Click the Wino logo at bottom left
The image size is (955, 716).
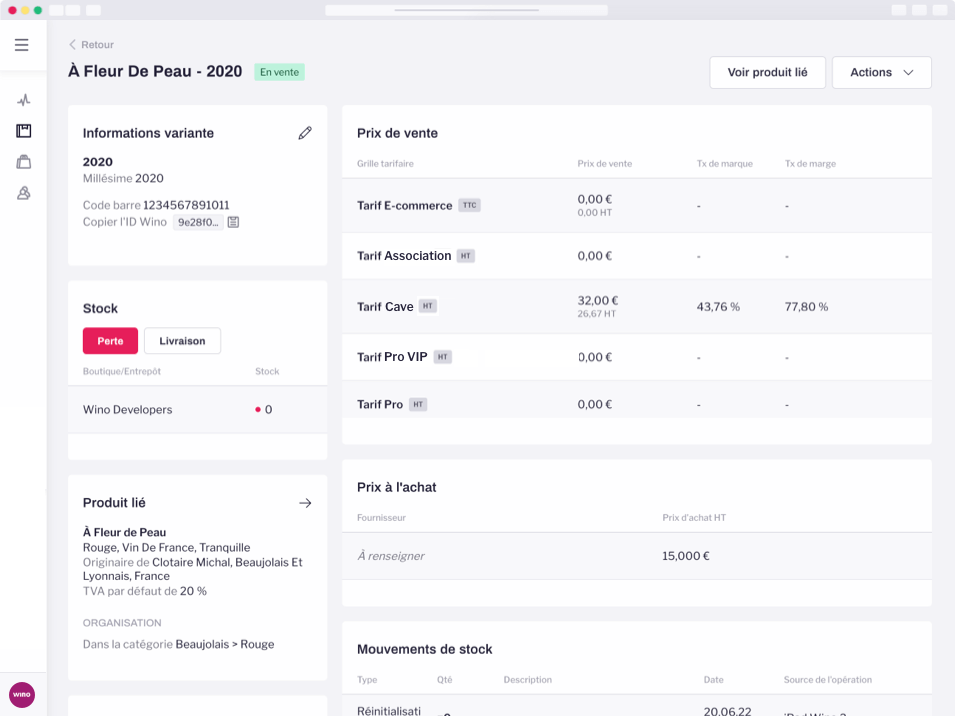(x=22, y=695)
